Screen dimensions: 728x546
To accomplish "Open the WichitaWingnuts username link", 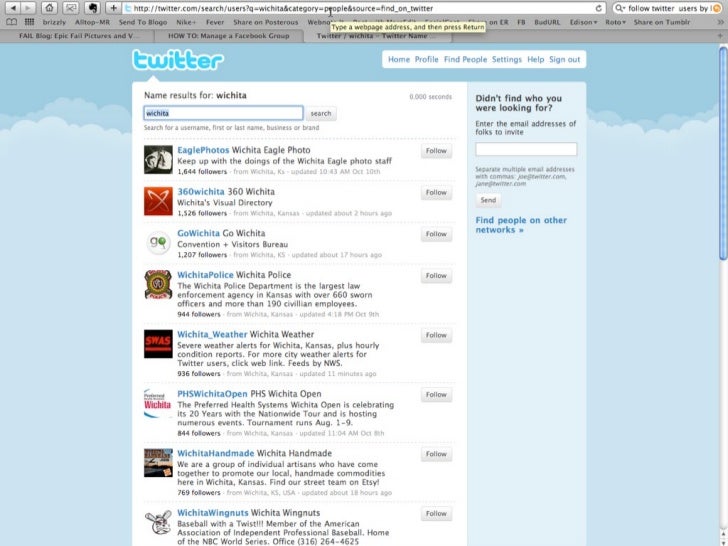I will coord(213,513).
